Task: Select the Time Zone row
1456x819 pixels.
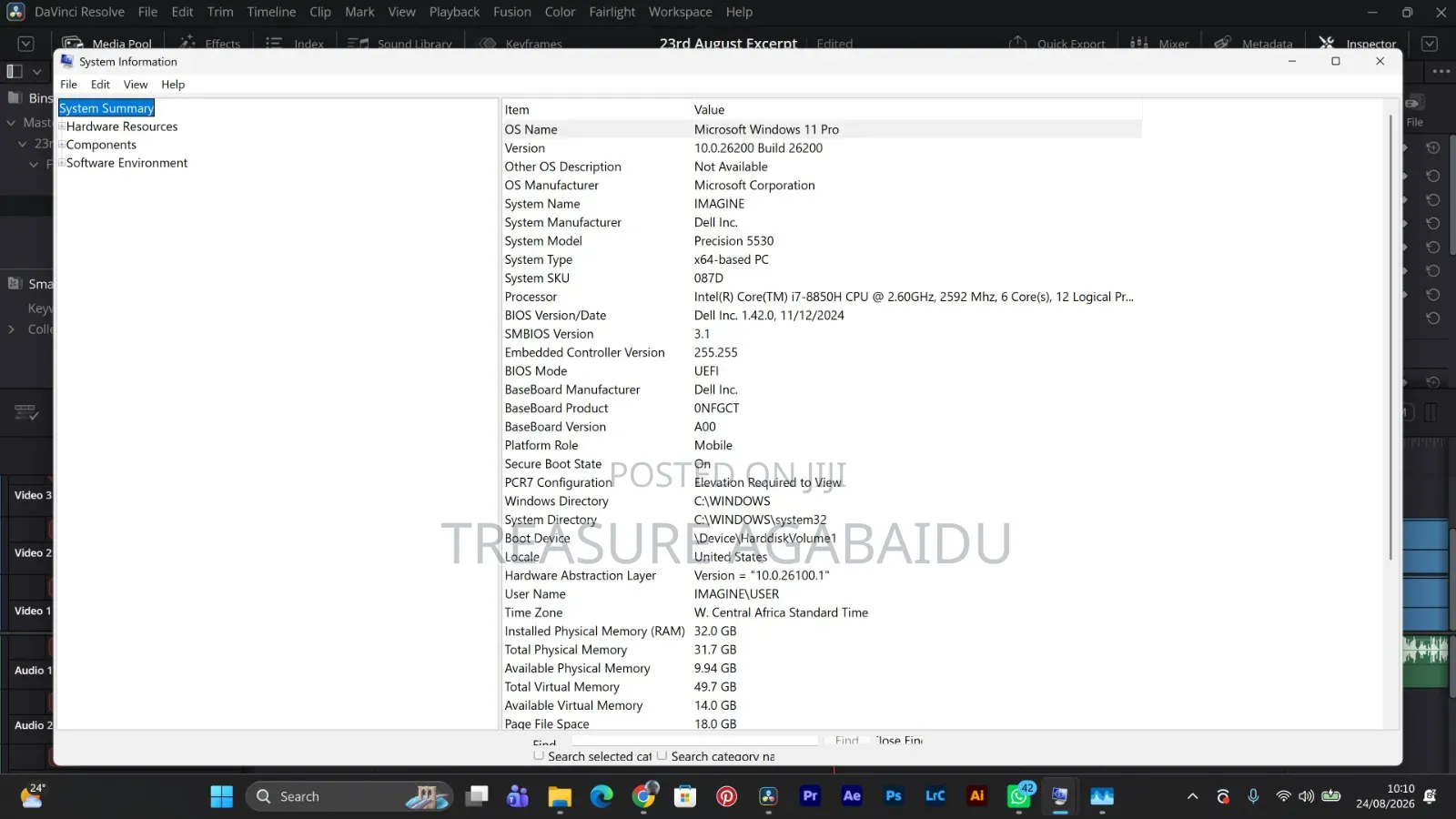Action: point(822,612)
